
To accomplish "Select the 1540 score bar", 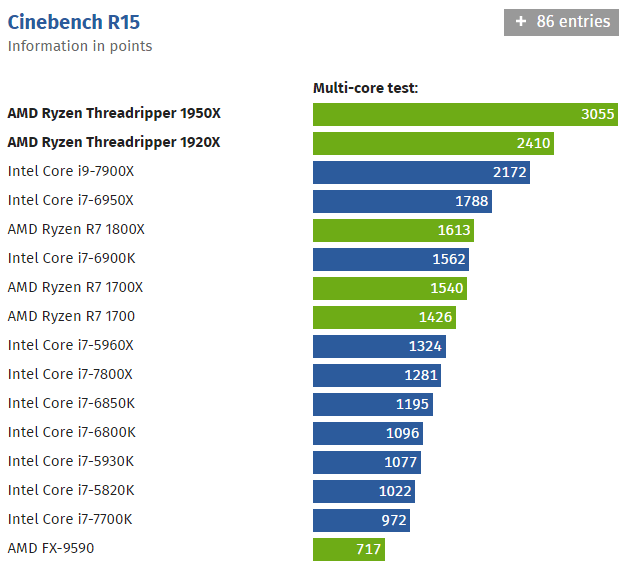I will tap(389, 288).
